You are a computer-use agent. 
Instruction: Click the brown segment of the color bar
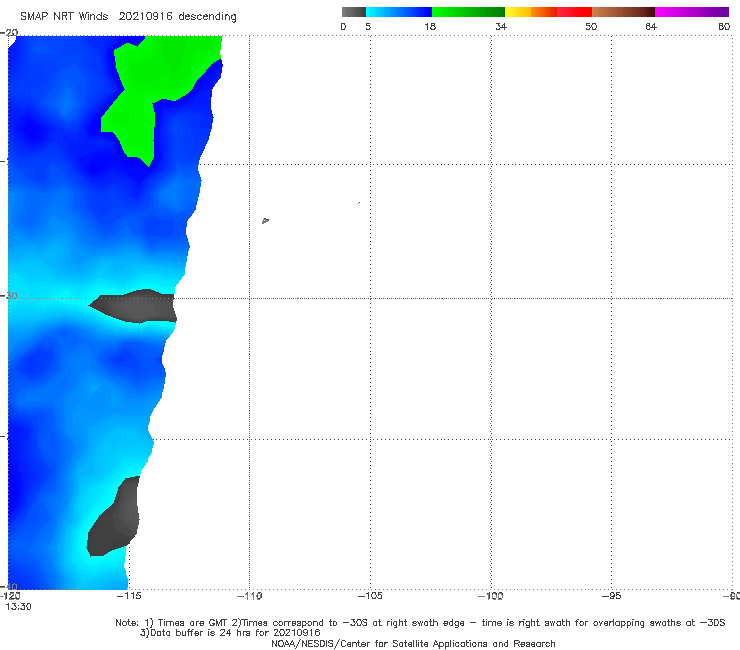click(623, 12)
